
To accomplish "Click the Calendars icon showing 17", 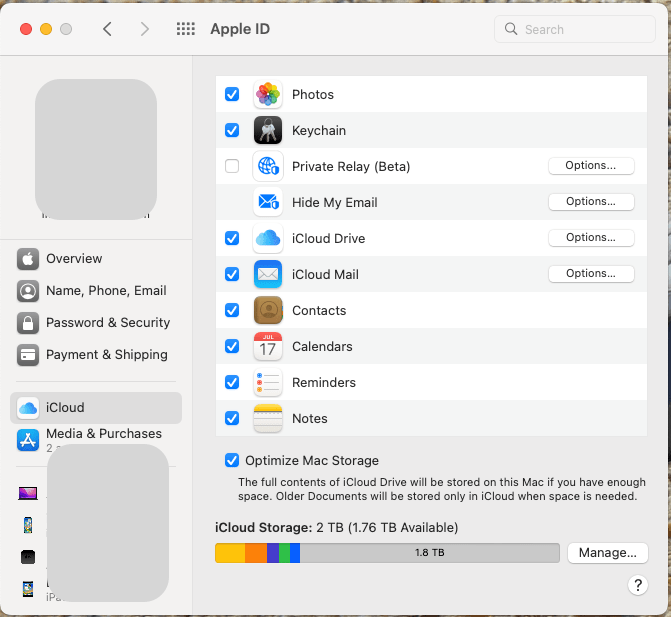I will (268, 346).
